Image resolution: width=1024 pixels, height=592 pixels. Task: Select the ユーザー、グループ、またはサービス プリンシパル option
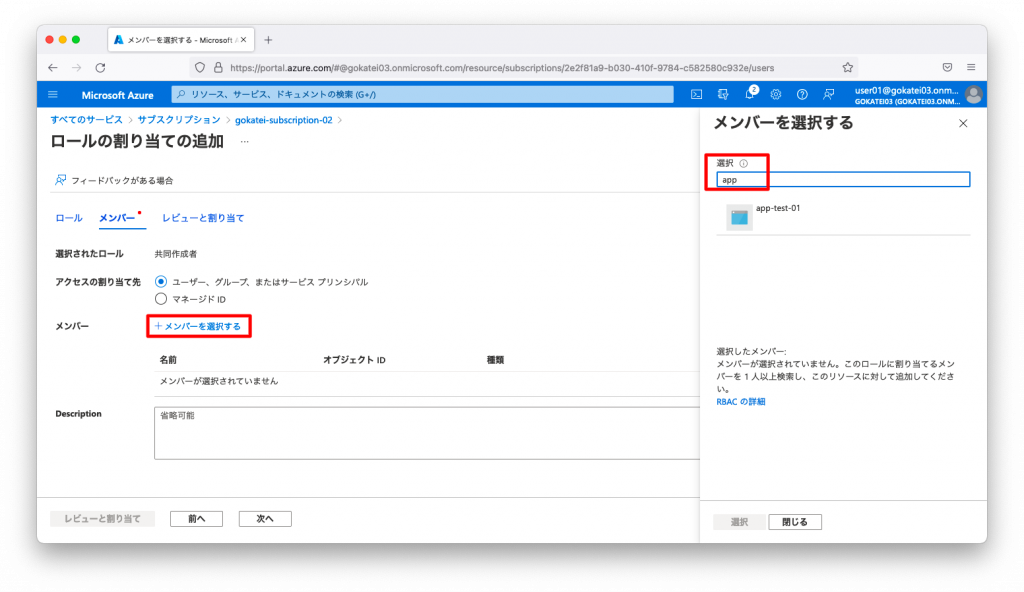162,282
